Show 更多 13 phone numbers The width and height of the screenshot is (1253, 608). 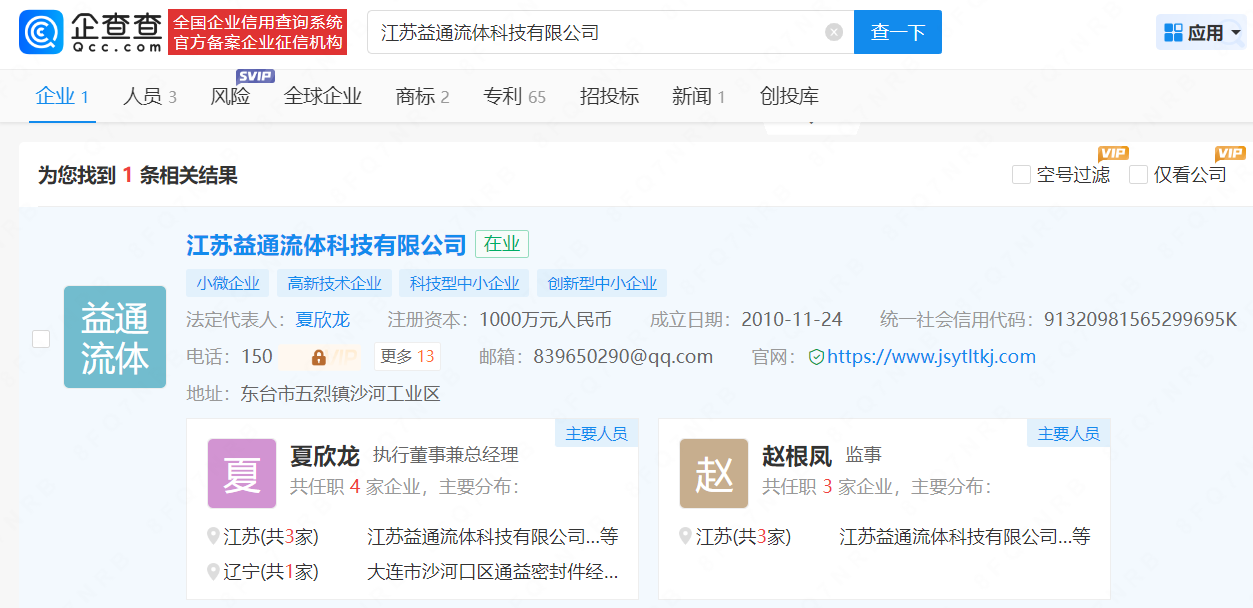tap(407, 357)
